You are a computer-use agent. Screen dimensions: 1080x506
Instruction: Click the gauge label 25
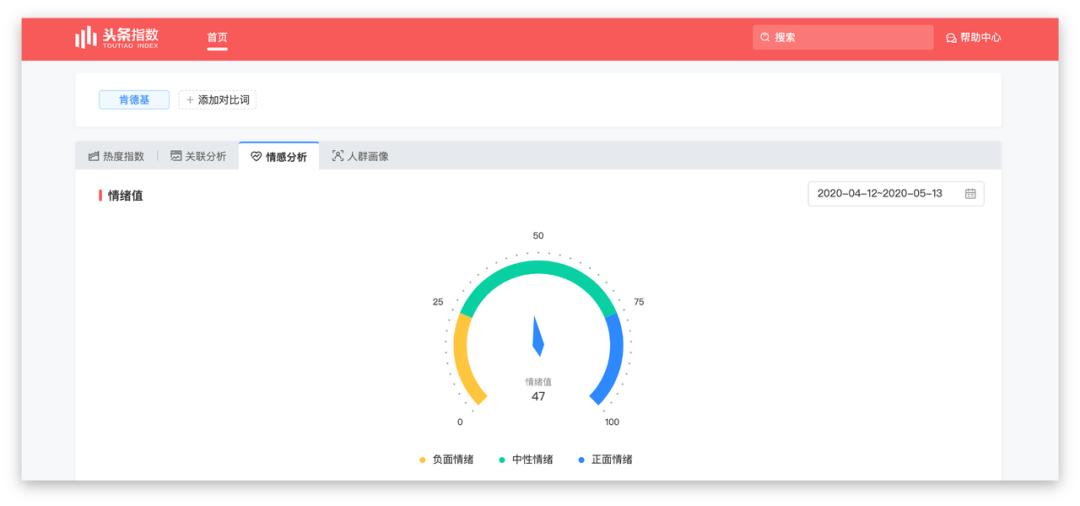point(438,302)
